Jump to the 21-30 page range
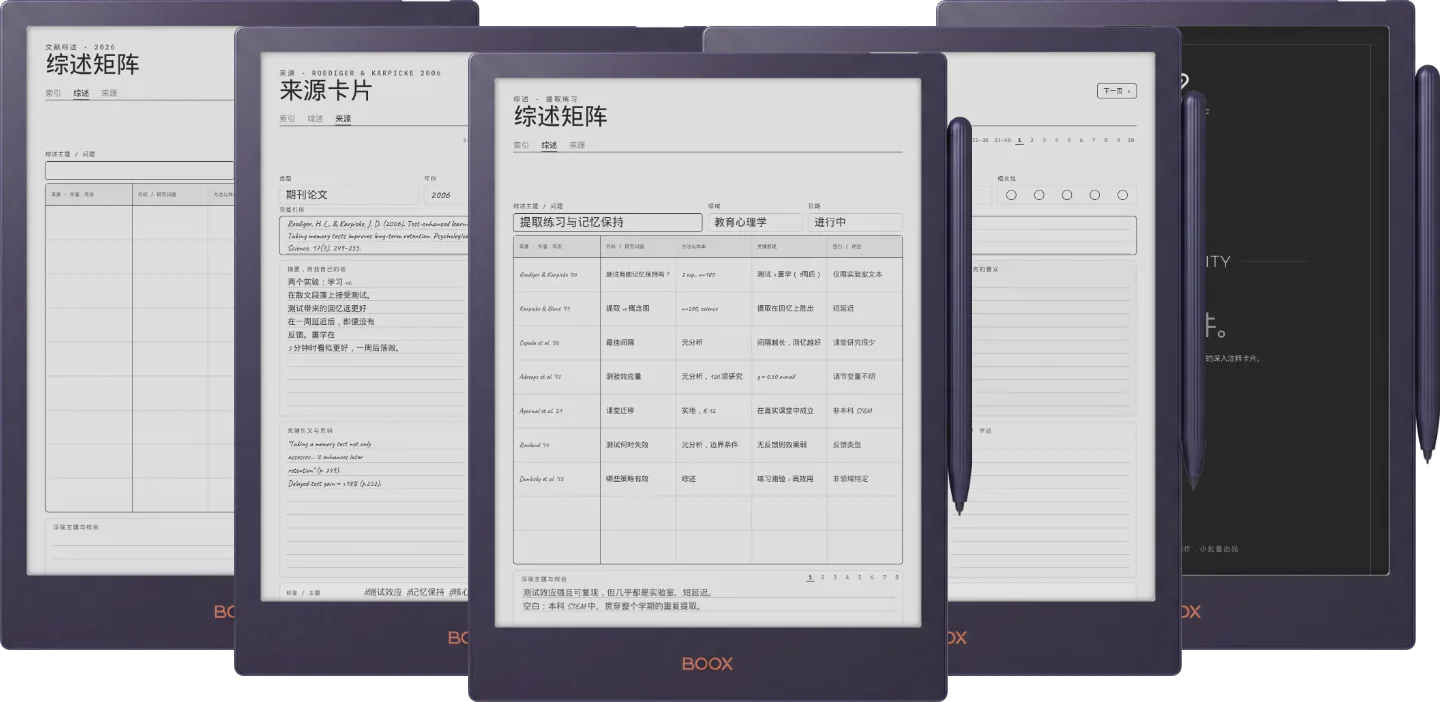The width and height of the screenshot is (1440, 702). point(978,140)
